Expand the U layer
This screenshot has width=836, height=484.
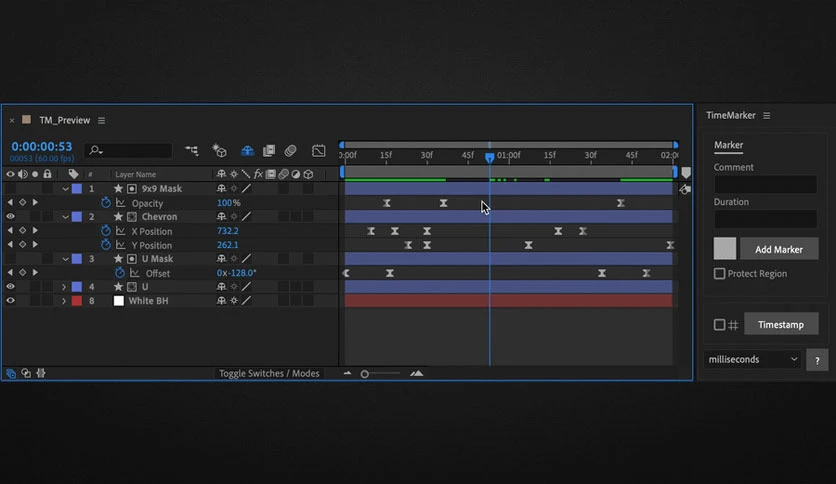64,287
